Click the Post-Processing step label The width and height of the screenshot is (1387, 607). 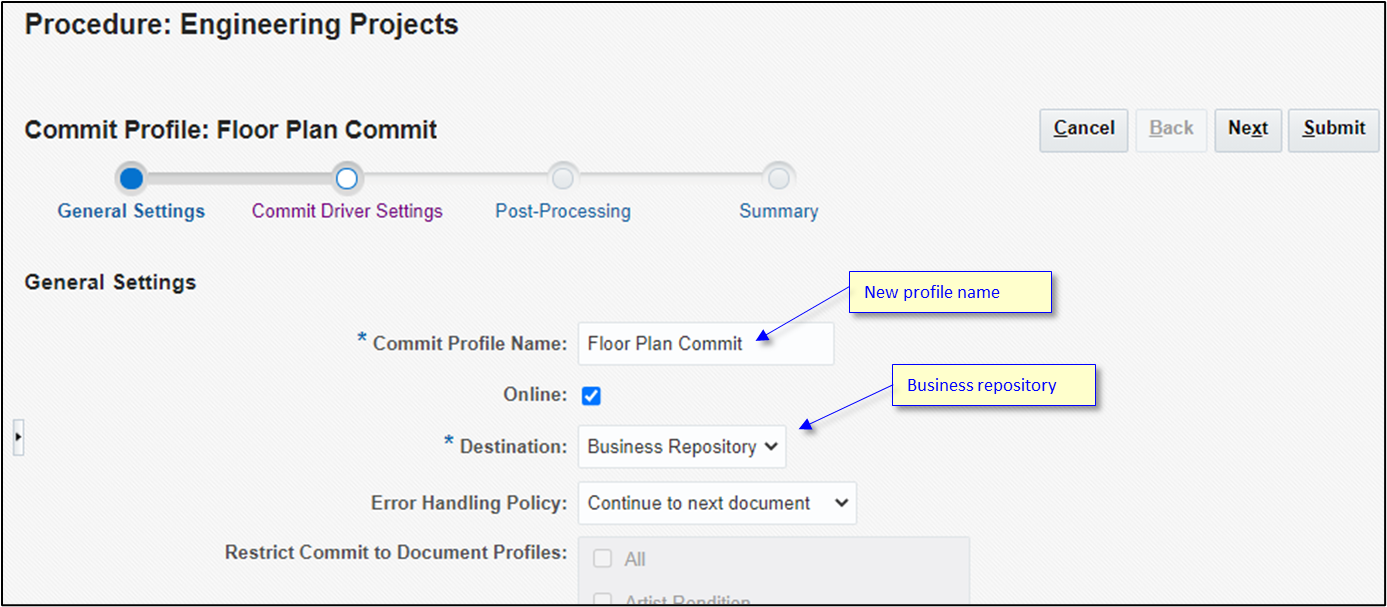coord(562,211)
